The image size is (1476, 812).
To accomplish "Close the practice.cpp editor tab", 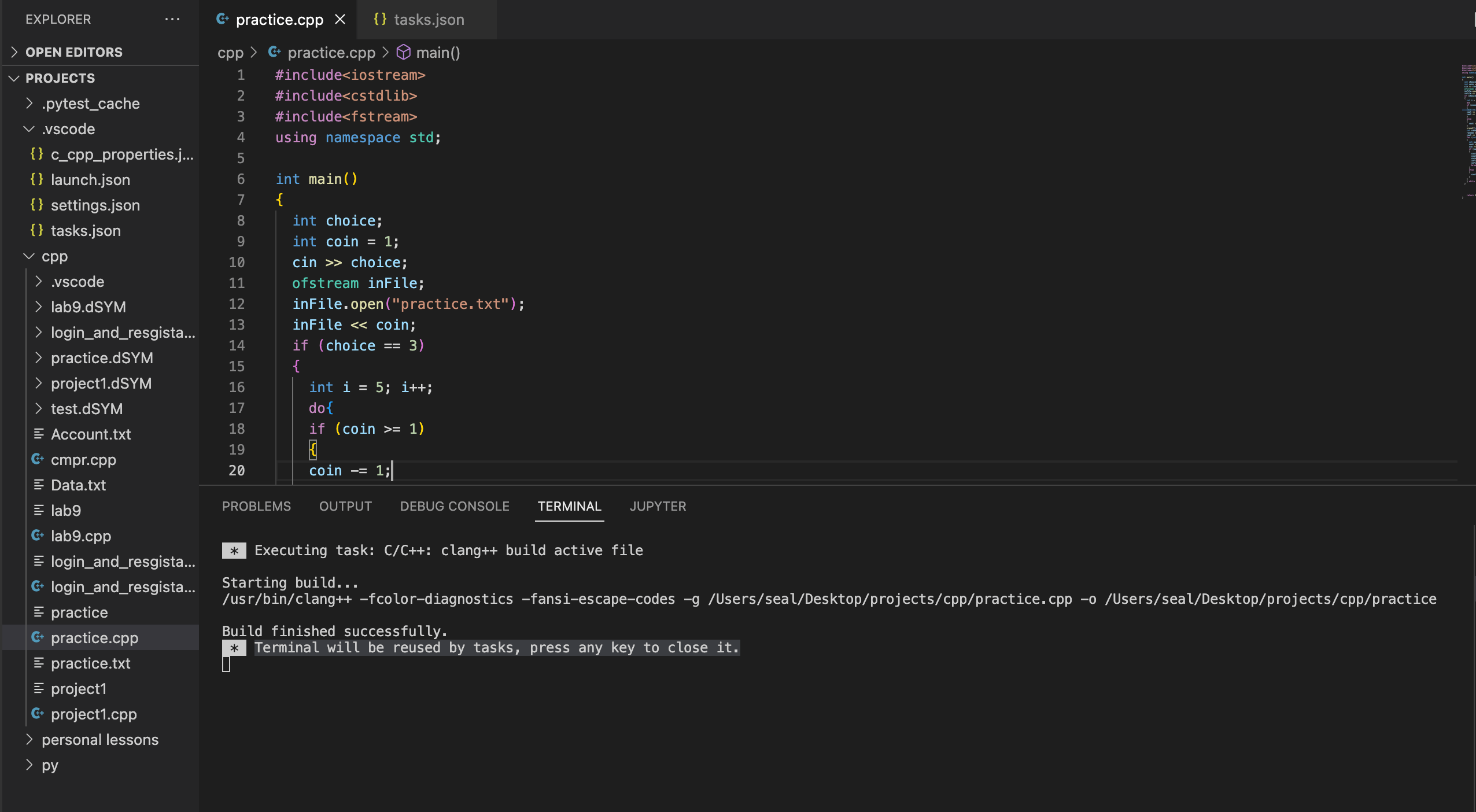I will click(x=340, y=19).
